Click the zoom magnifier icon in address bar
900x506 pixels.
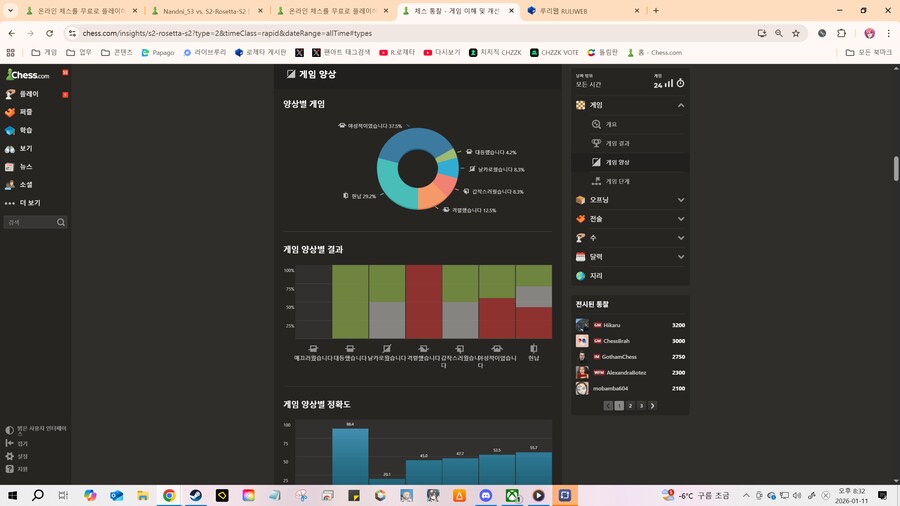click(778, 33)
